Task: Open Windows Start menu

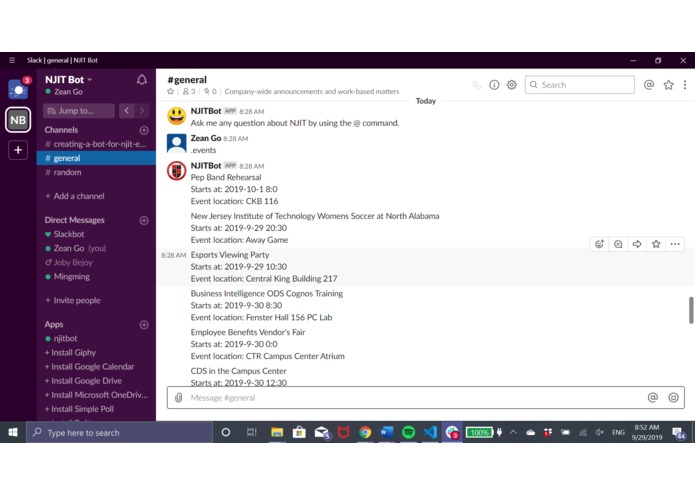Action: [13, 432]
